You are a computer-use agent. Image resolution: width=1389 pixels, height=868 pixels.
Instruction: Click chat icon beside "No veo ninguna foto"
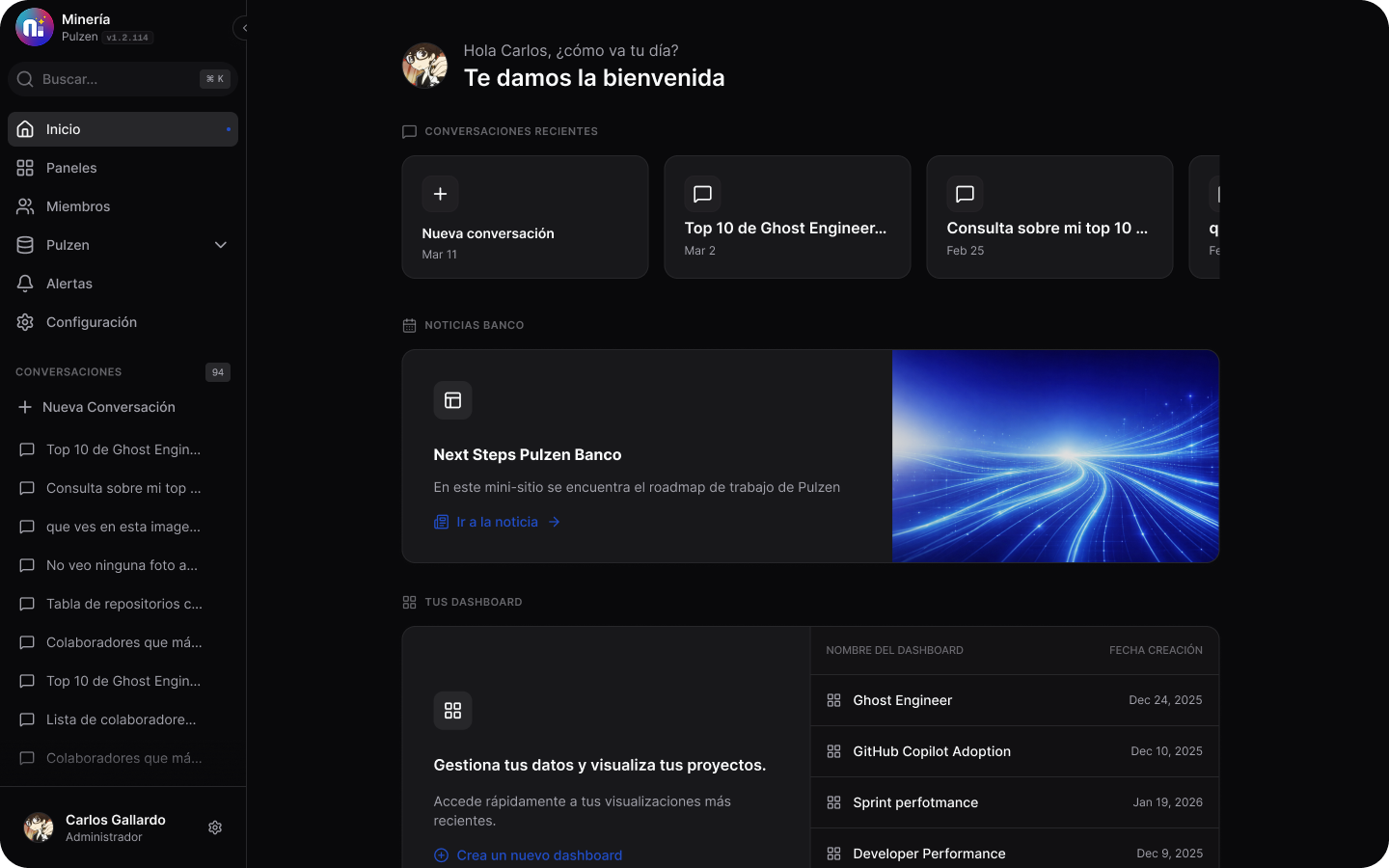tap(27, 565)
